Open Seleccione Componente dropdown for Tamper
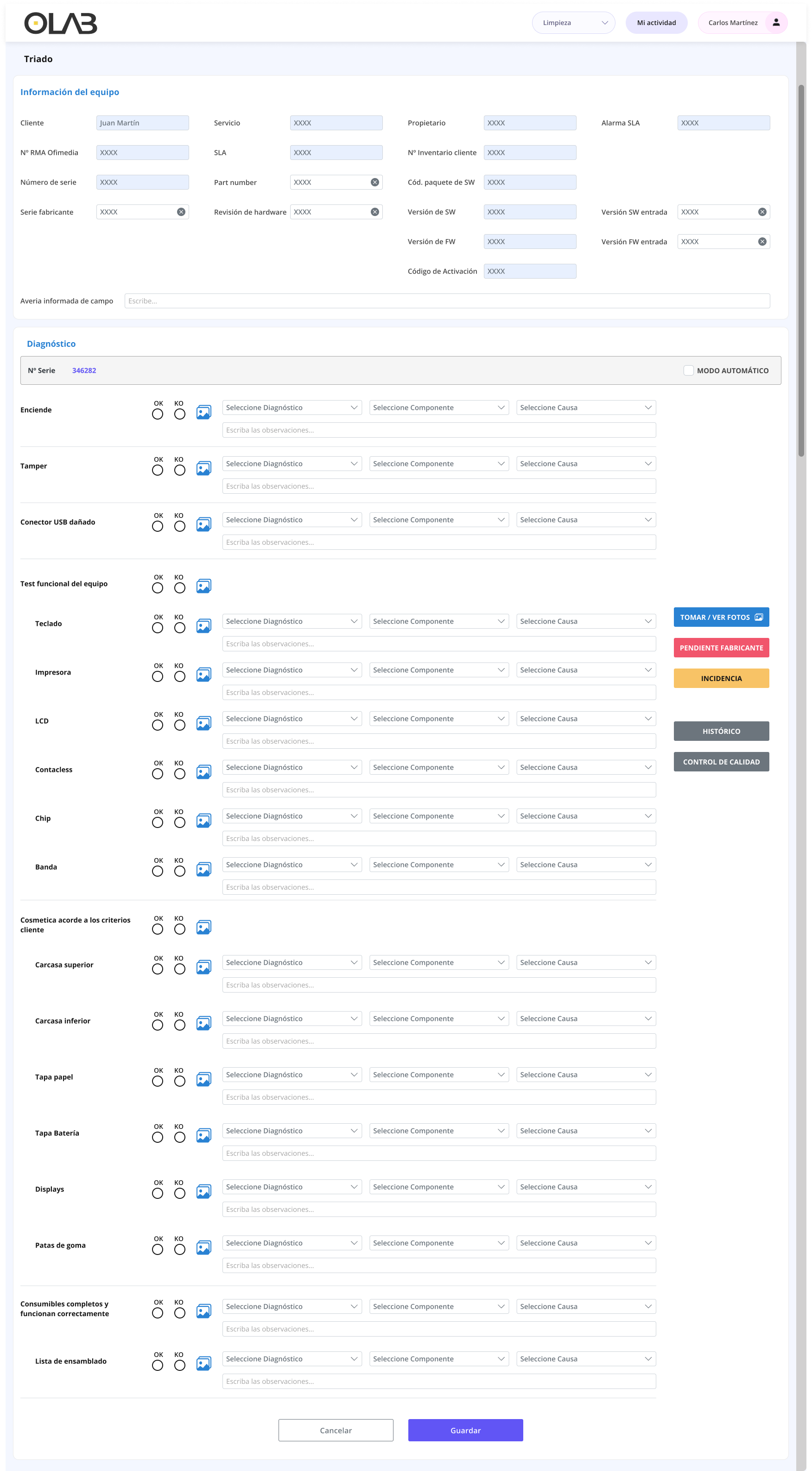The width and height of the screenshot is (812, 1471). coord(438,464)
